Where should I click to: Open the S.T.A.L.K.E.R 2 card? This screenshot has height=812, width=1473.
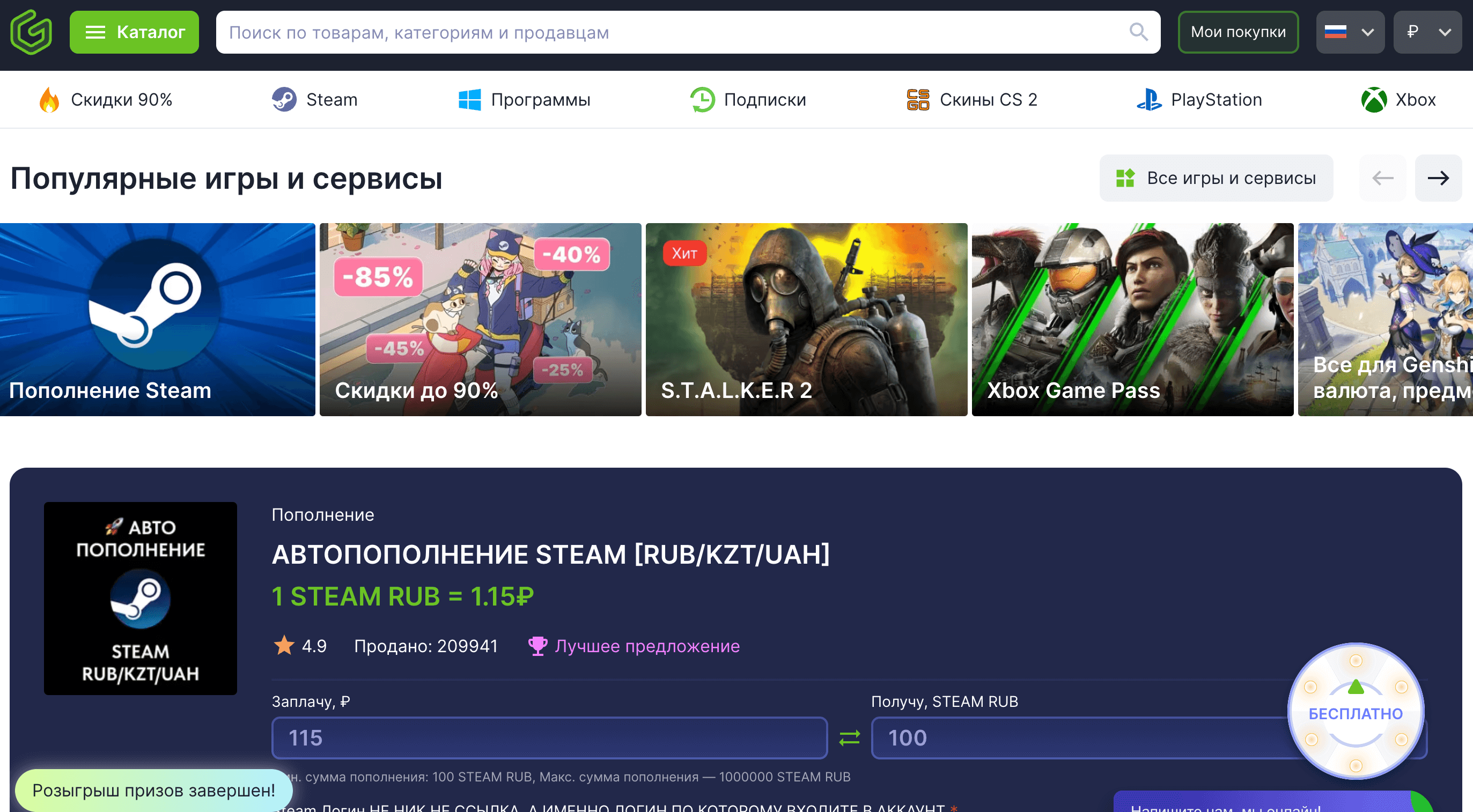pyautogui.click(x=806, y=320)
